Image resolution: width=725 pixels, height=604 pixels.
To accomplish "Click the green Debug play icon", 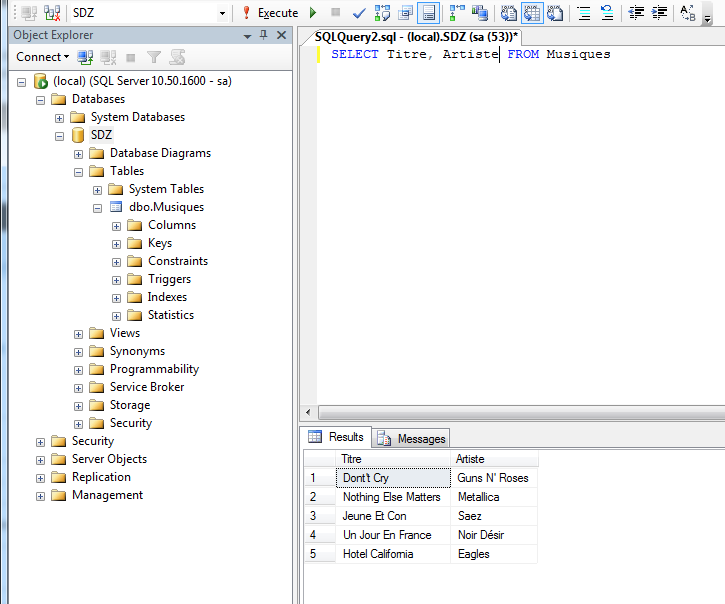I will pyautogui.click(x=313, y=13).
